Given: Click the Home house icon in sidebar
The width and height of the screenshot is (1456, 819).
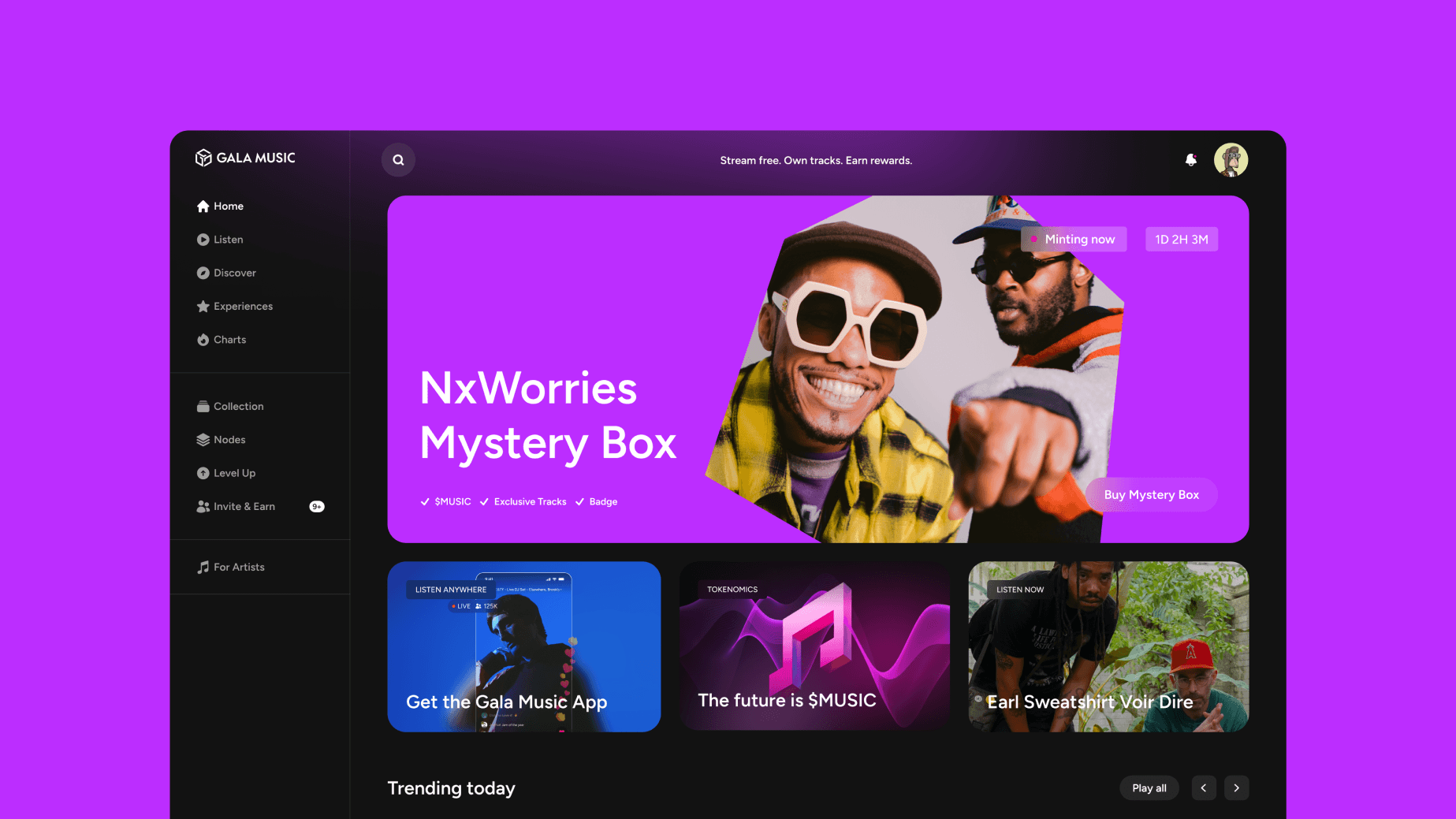Looking at the screenshot, I should [203, 207].
